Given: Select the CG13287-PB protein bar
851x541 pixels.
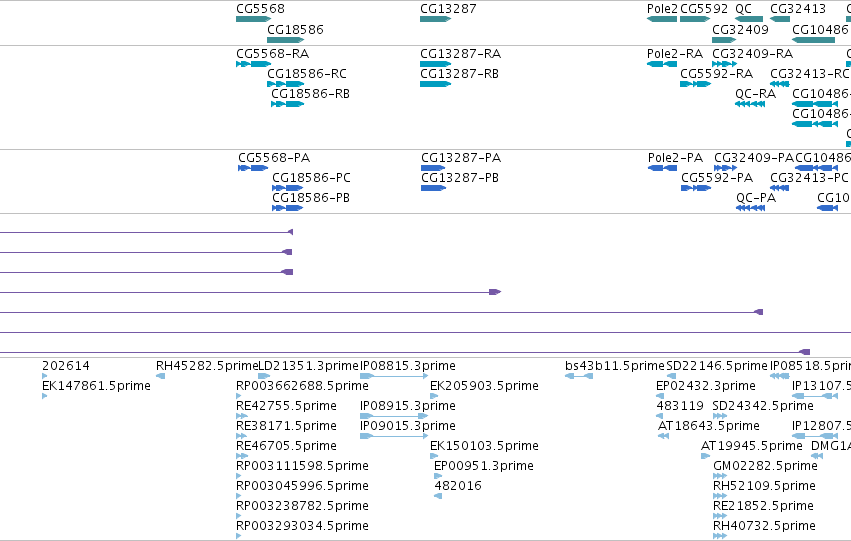Looking at the screenshot, I should pos(434,188).
